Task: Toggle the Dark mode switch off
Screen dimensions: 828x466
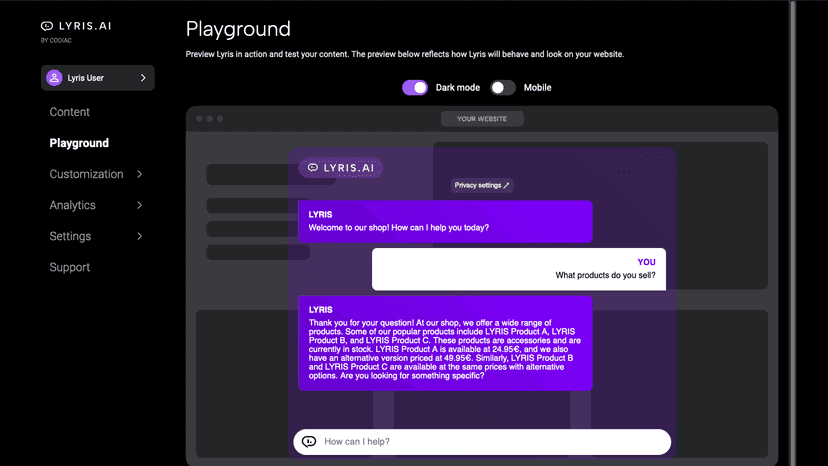Action: tap(415, 88)
